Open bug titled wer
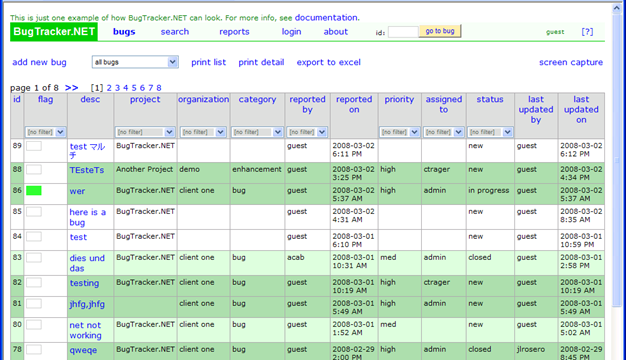The width and height of the screenshot is (626, 360). 77,191
